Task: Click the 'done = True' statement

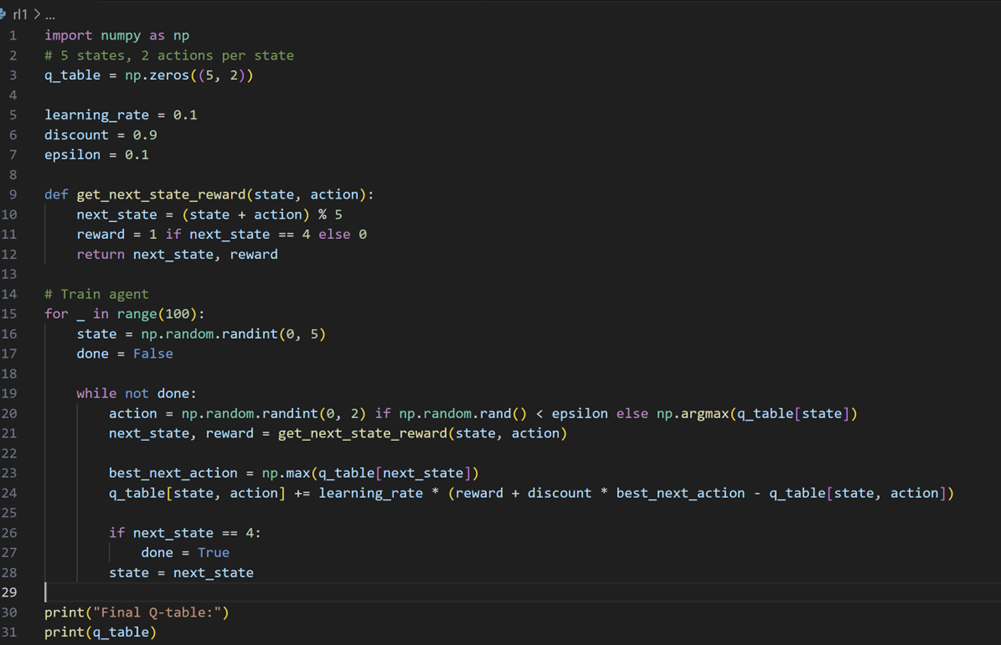Action: (185, 552)
